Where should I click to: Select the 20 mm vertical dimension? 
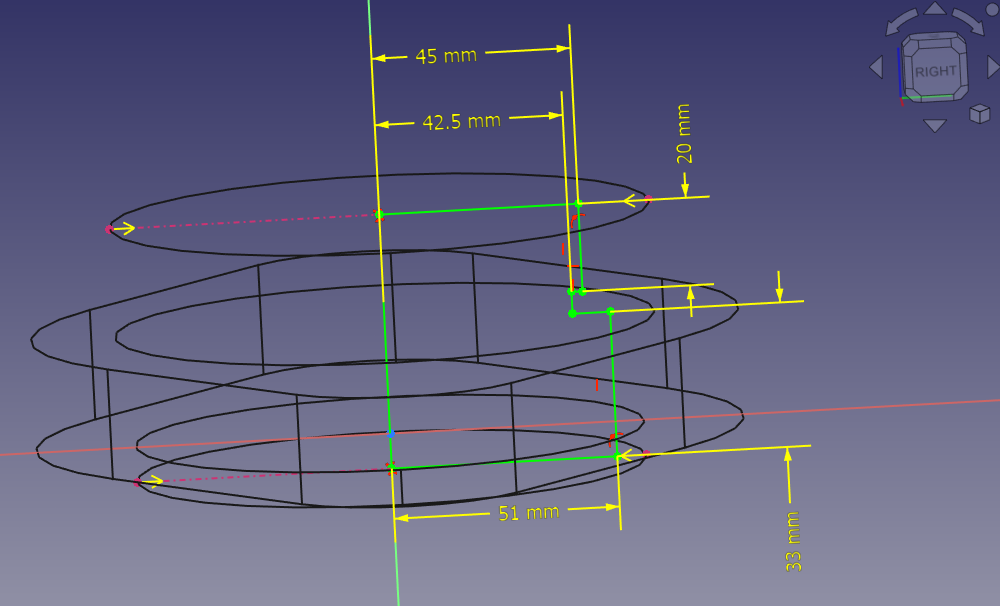coord(684,133)
